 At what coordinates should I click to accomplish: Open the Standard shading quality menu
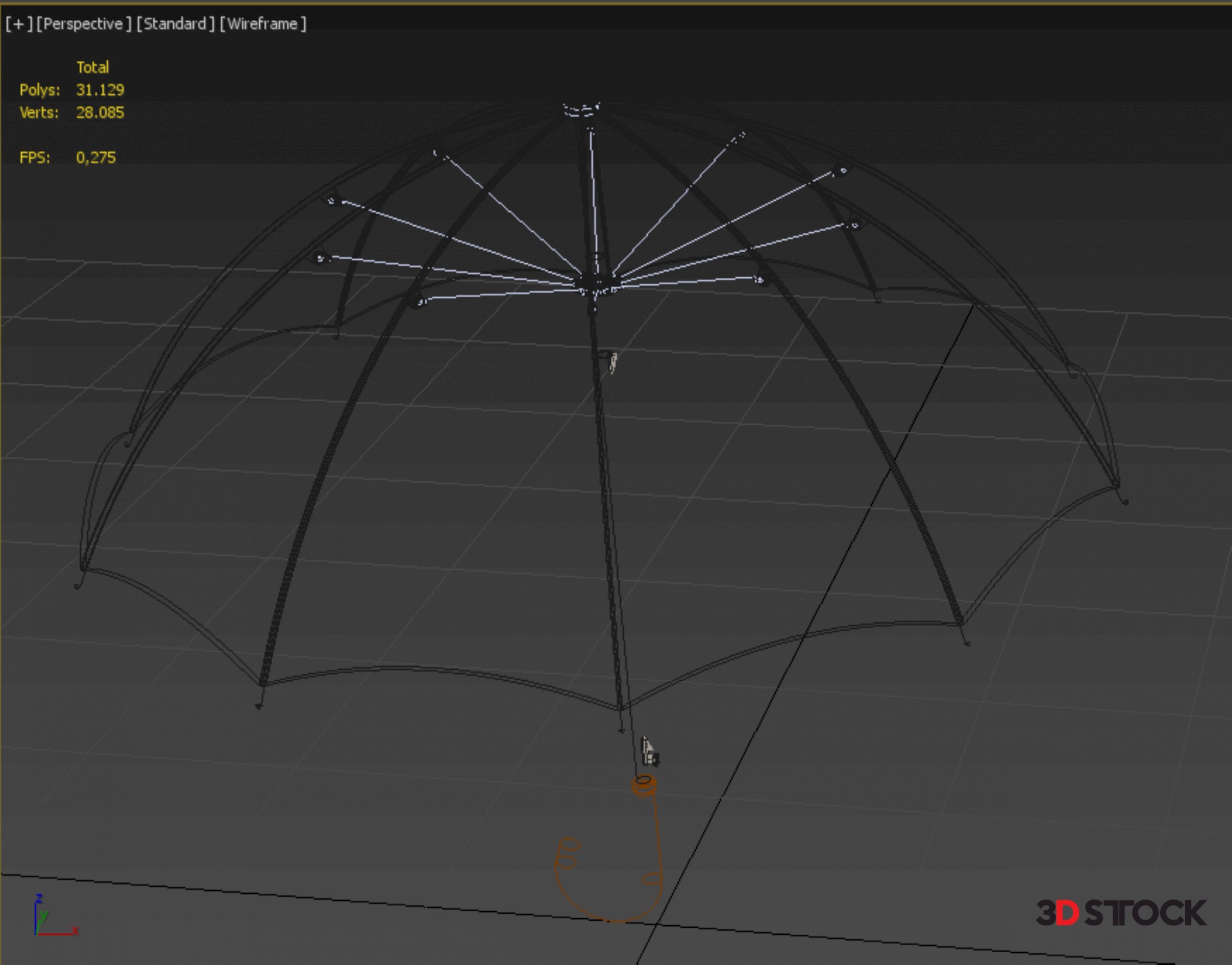coord(175,24)
